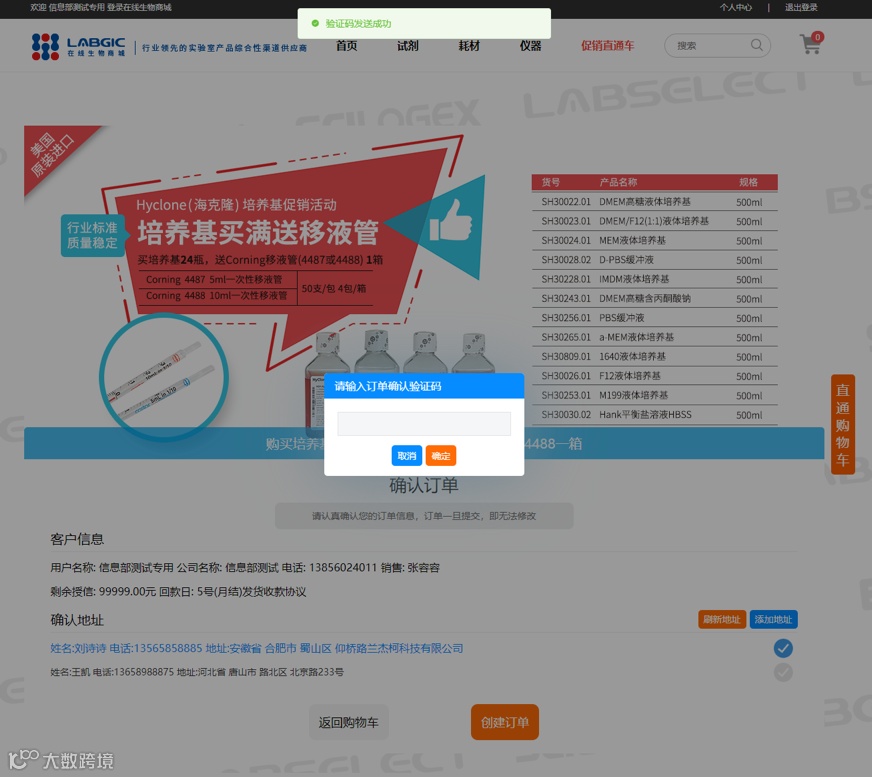Viewport: 872px width, 777px height.
Task: Open the 直通购物车 side tab
Action: (x=843, y=424)
